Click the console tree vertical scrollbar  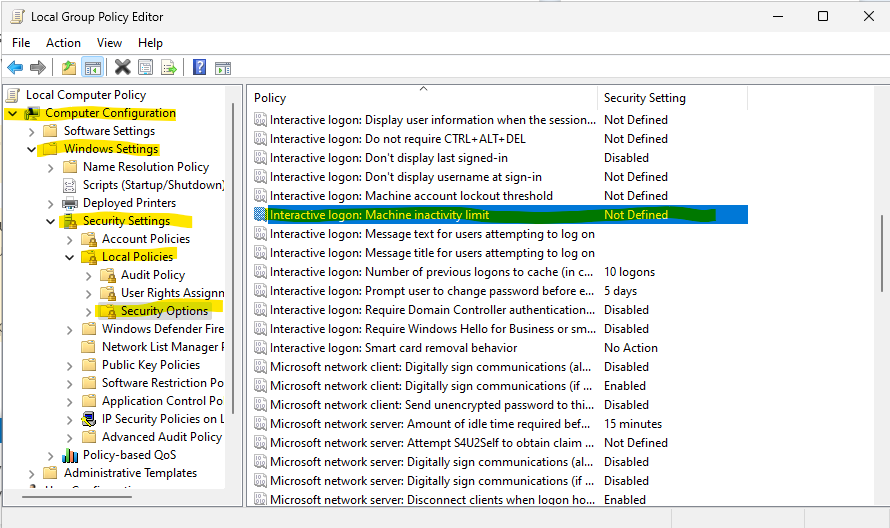pyautogui.click(x=233, y=258)
